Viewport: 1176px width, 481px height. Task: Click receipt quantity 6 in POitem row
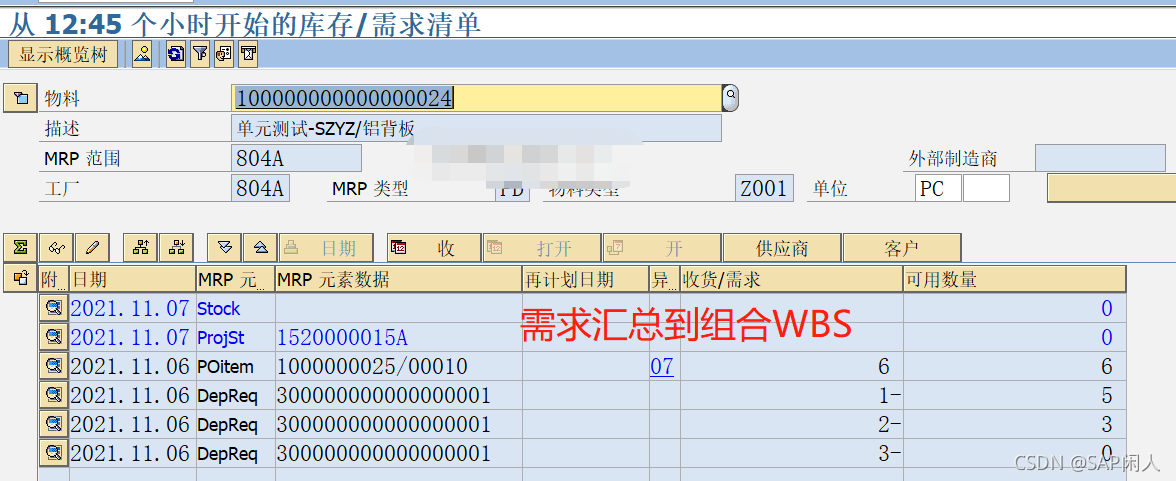[x=883, y=366]
